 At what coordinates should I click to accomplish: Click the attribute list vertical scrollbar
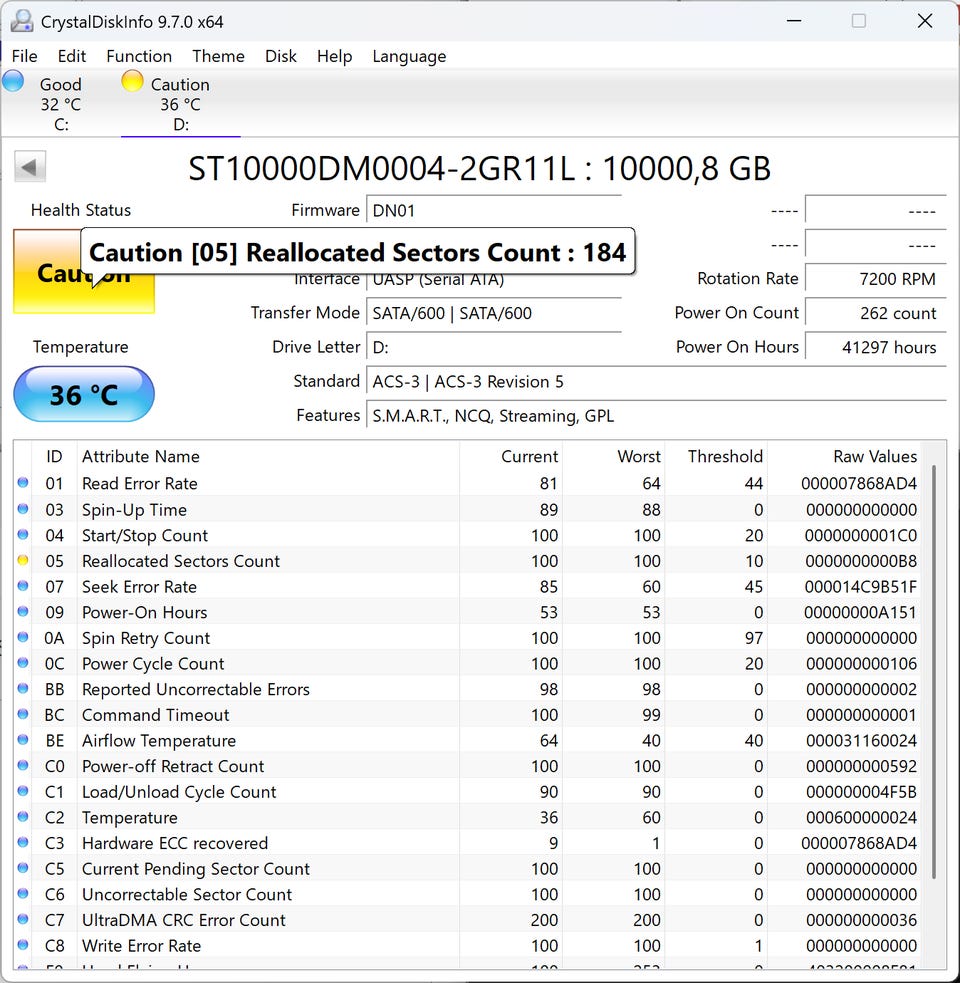935,670
